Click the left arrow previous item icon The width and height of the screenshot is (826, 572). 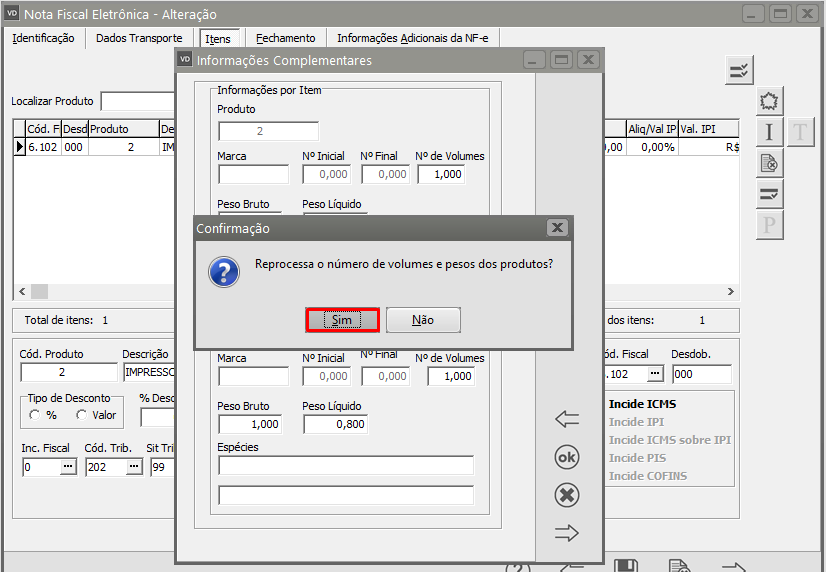(567, 420)
